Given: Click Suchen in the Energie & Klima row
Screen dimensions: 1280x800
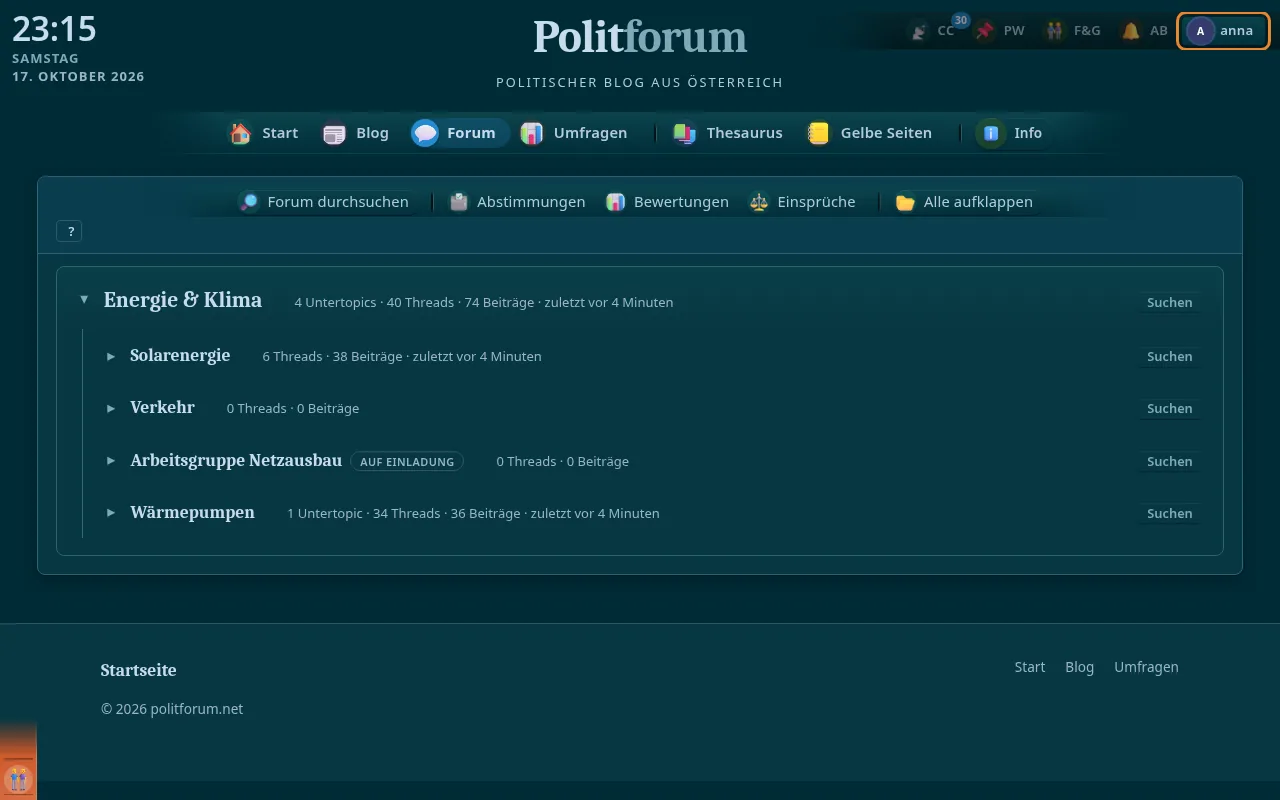Looking at the screenshot, I should click(x=1169, y=302).
